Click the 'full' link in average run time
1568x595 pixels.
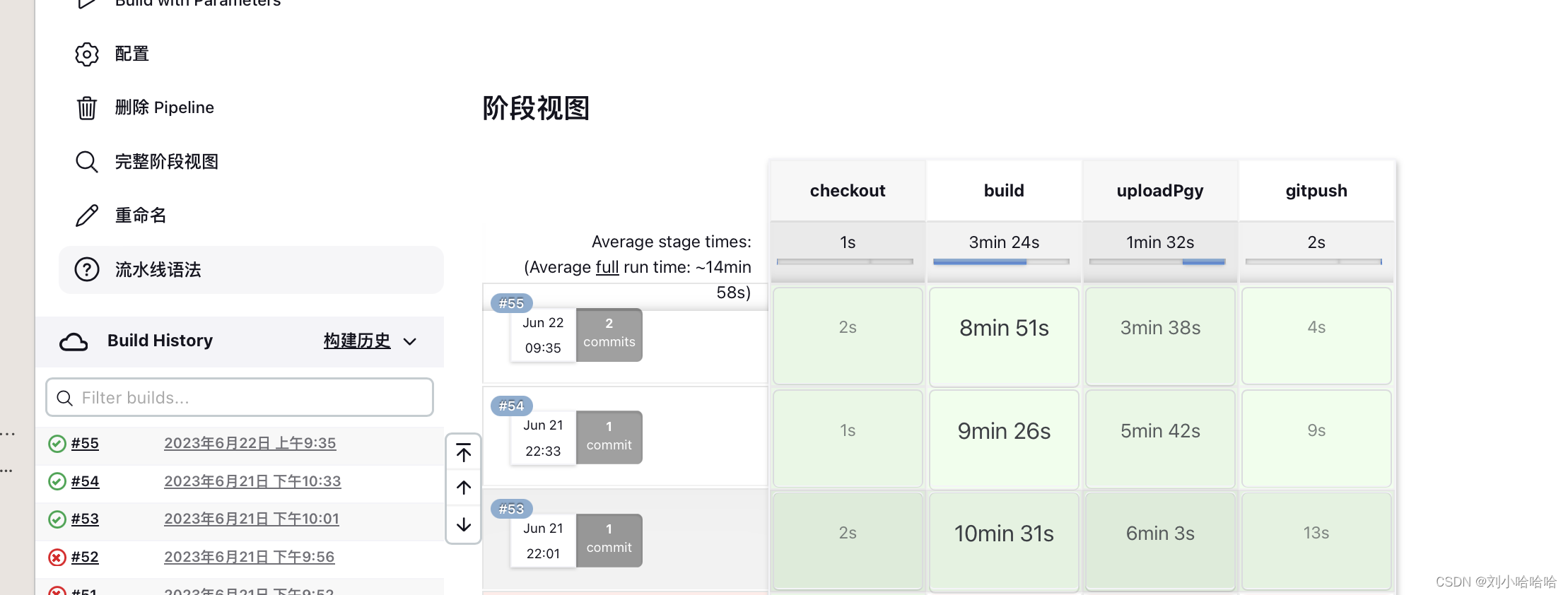(607, 267)
